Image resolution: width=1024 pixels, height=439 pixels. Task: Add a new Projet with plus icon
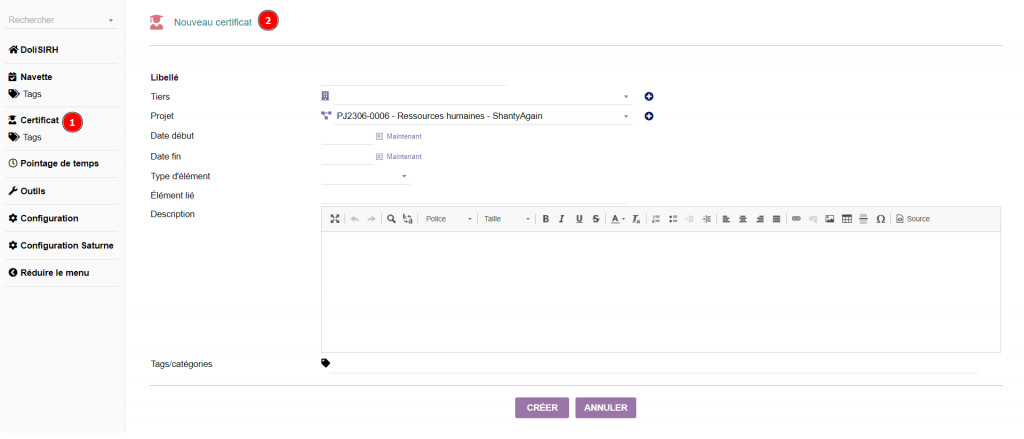(649, 116)
